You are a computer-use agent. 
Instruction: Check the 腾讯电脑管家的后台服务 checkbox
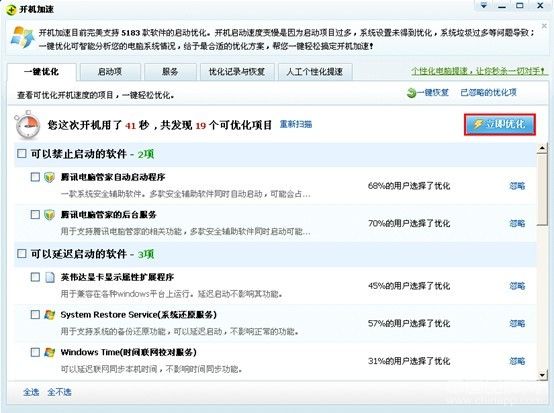[35, 214]
